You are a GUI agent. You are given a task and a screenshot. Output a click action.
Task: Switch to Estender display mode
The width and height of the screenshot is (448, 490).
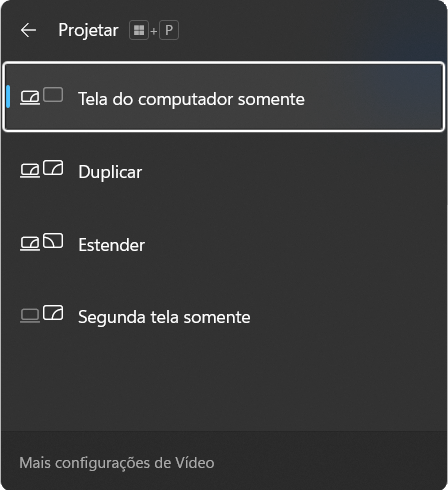pyautogui.click(x=224, y=244)
